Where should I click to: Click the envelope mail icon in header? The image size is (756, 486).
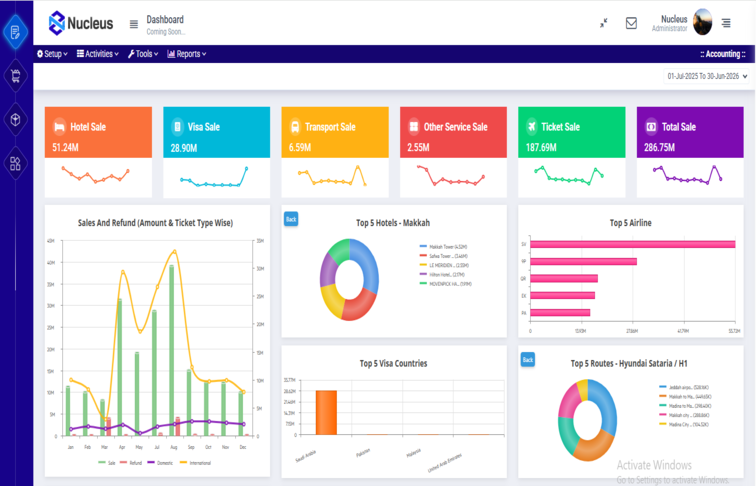coord(631,23)
